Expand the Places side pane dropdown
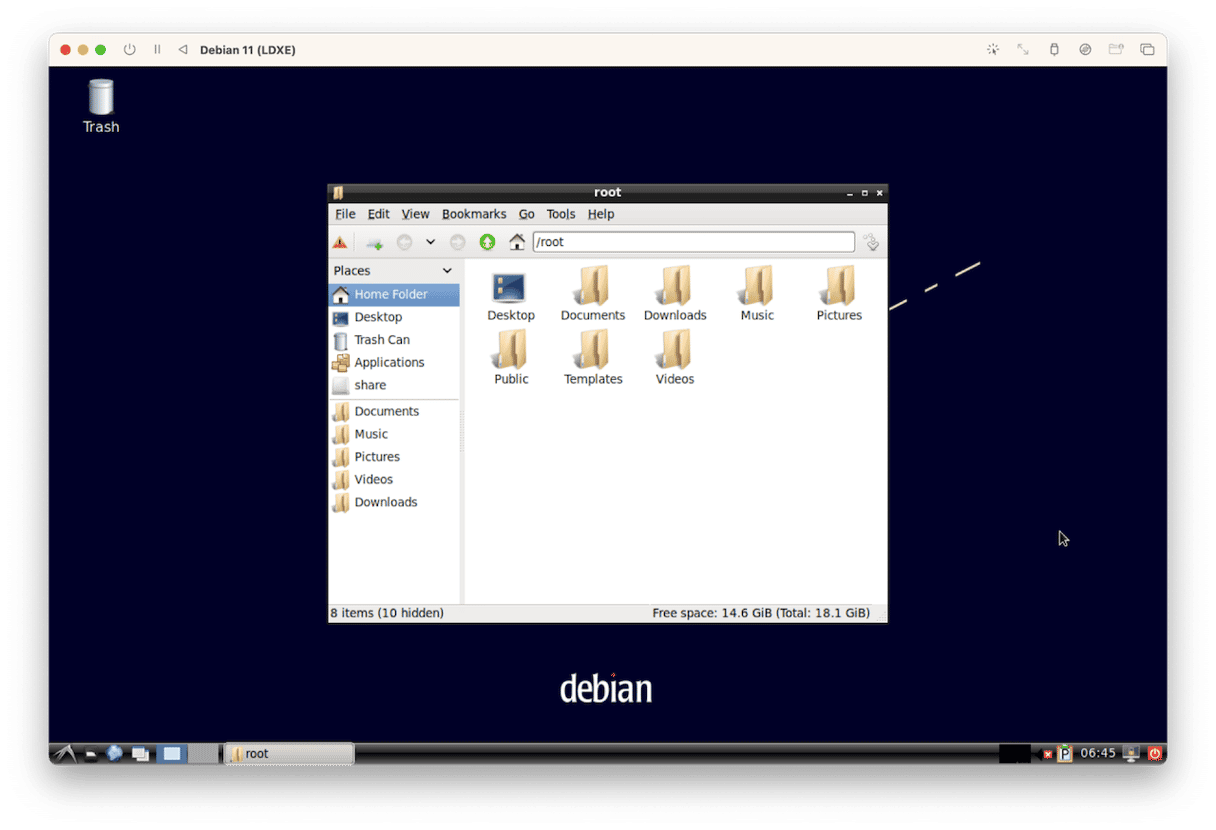 (447, 271)
